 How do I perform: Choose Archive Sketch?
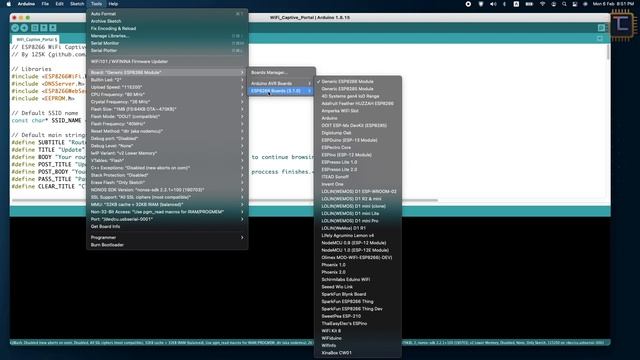point(167,21)
